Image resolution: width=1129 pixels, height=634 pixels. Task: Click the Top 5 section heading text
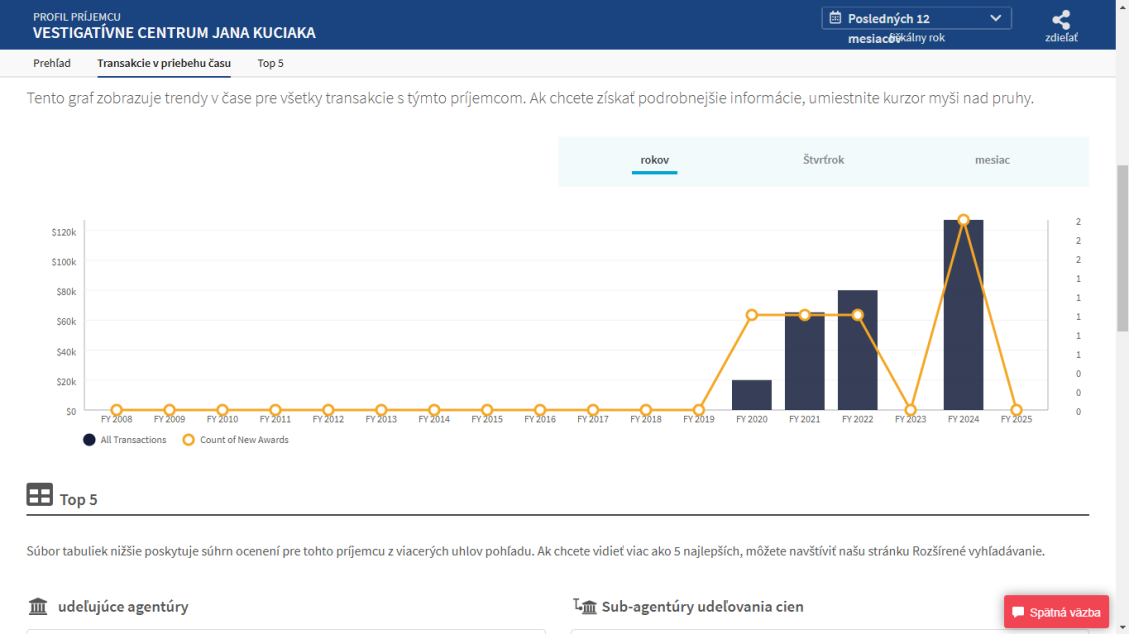point(78,499)
